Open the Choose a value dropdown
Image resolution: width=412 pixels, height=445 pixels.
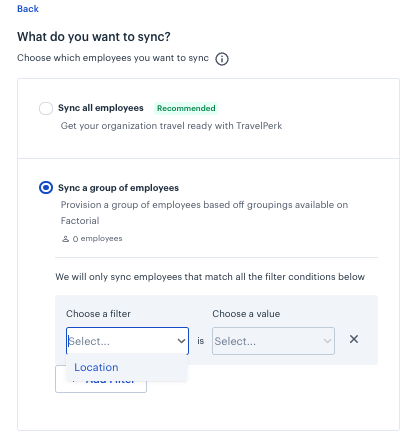[273, 341]
